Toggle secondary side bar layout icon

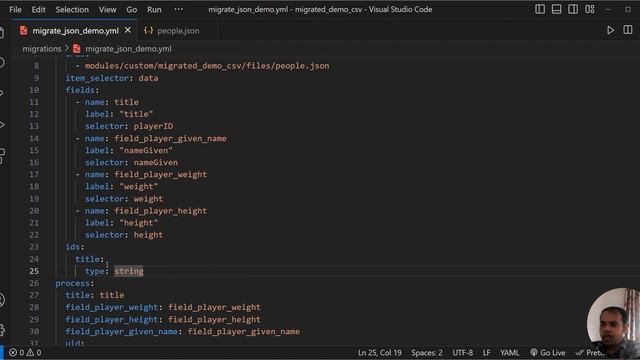pos(573,9)
